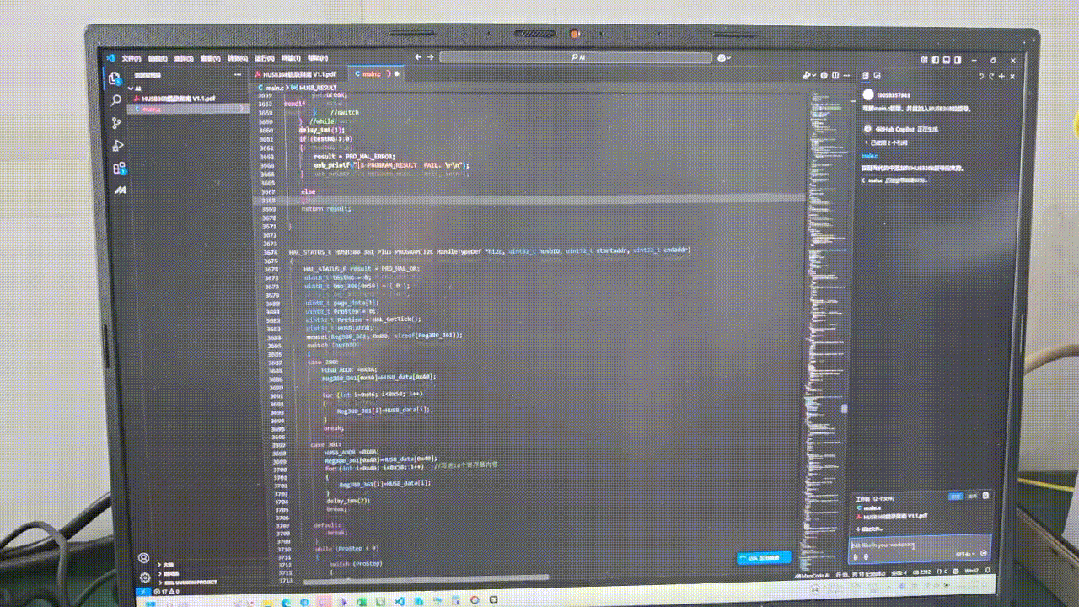Screen dimensions: 1079x607
Task: Open the V1.1.pdf file in Explorer tree
Action: click(175, 98)
